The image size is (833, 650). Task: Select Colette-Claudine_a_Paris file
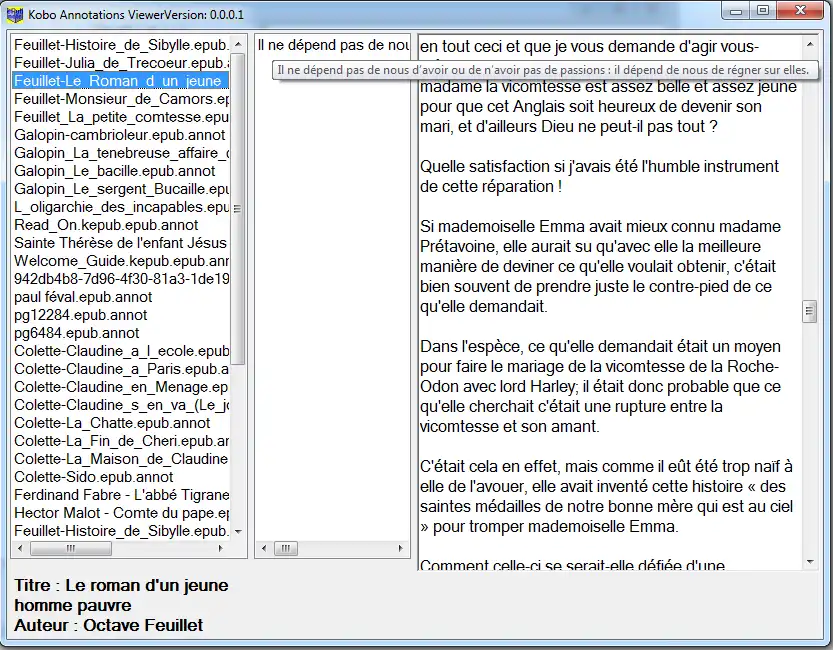[122, 369]
